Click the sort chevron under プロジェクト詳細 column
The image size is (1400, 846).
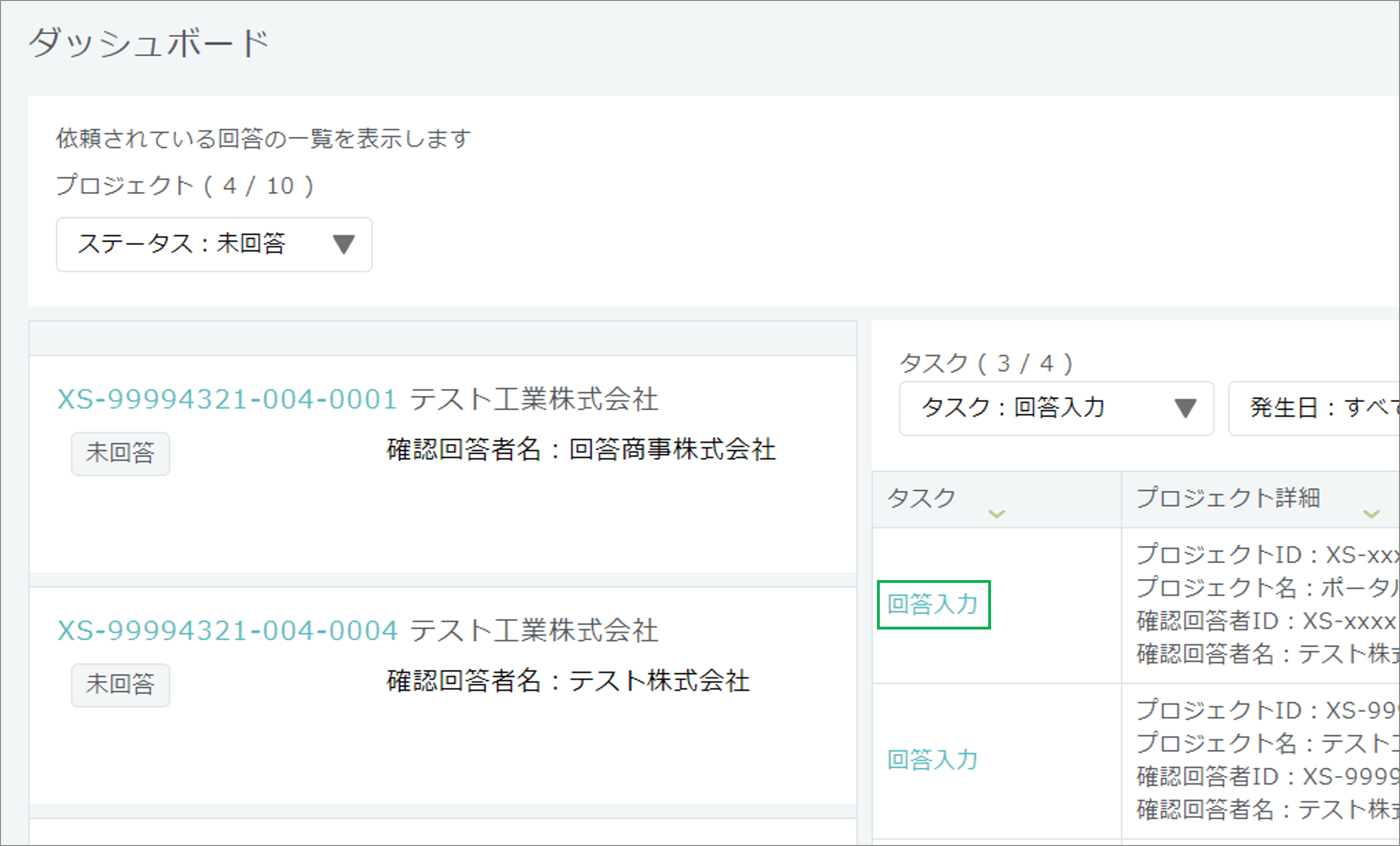pyautogui.click(x=1371, y=514)
